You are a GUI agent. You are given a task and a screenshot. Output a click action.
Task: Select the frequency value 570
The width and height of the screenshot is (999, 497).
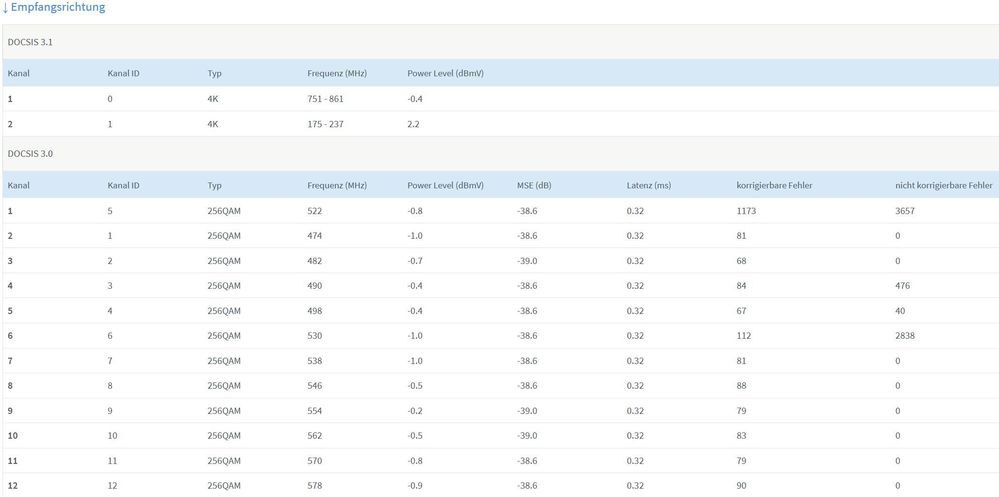[315, 461]
